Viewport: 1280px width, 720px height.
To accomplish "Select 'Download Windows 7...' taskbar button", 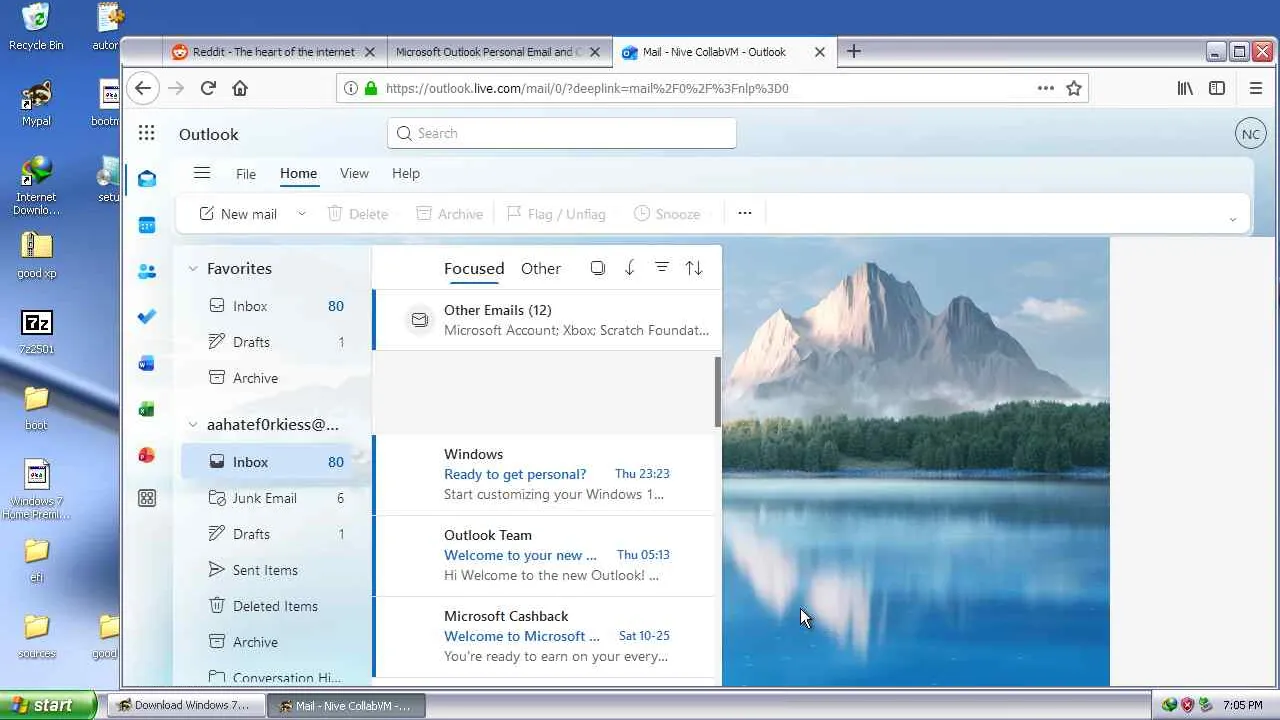I will point(186,705).
